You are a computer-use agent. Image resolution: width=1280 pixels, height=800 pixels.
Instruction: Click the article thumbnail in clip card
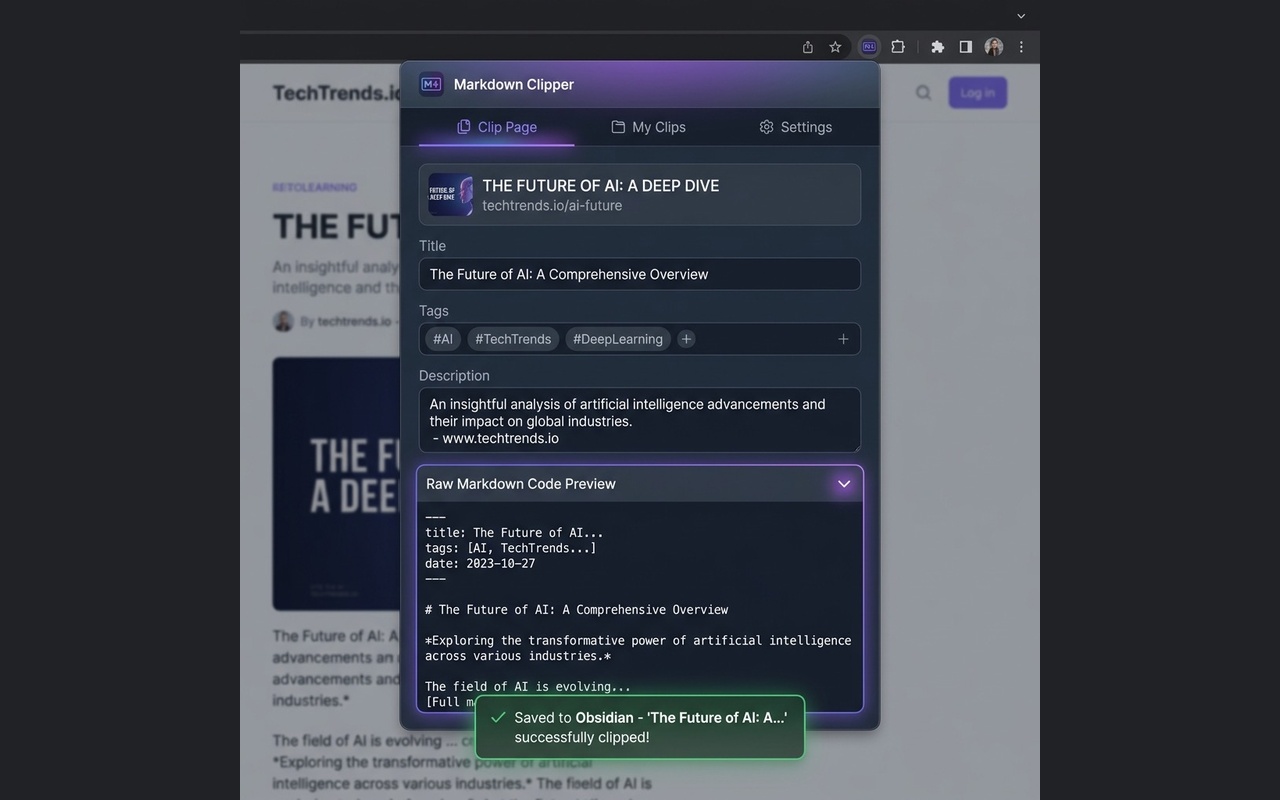click(450, 194)
